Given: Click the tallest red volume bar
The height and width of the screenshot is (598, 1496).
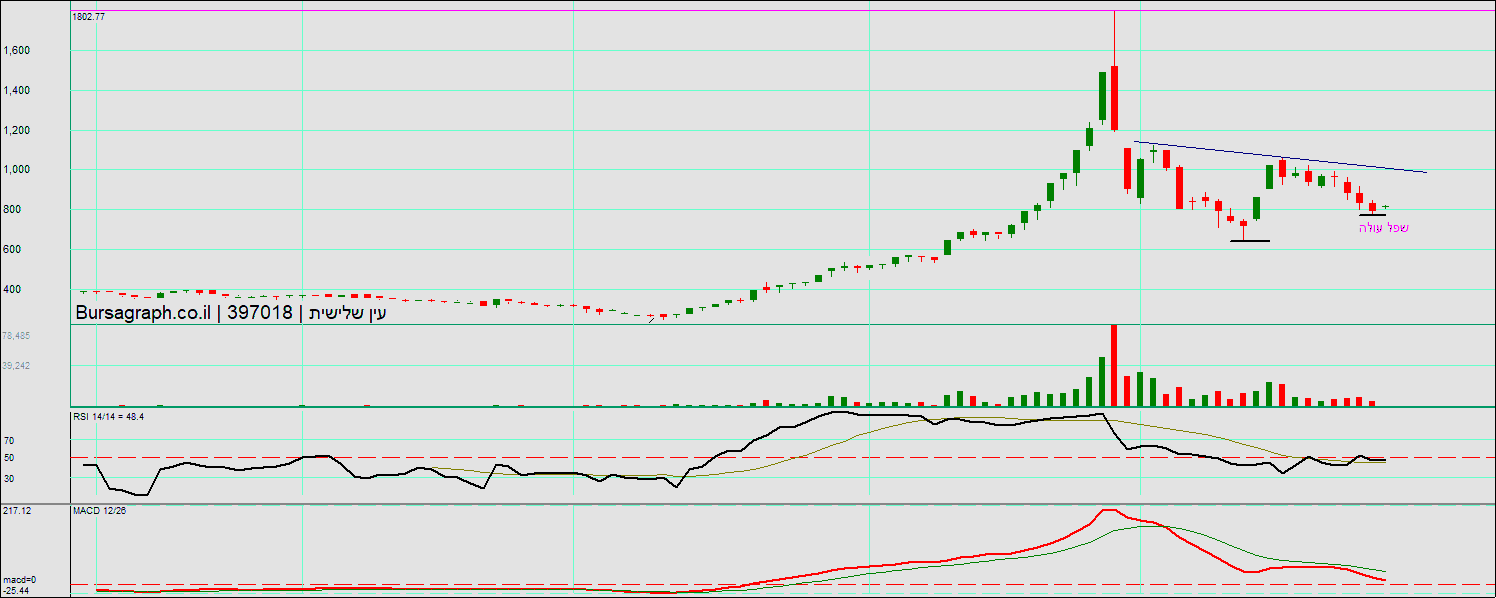Looking at the screenshot, I should [x=1114, y=365].
